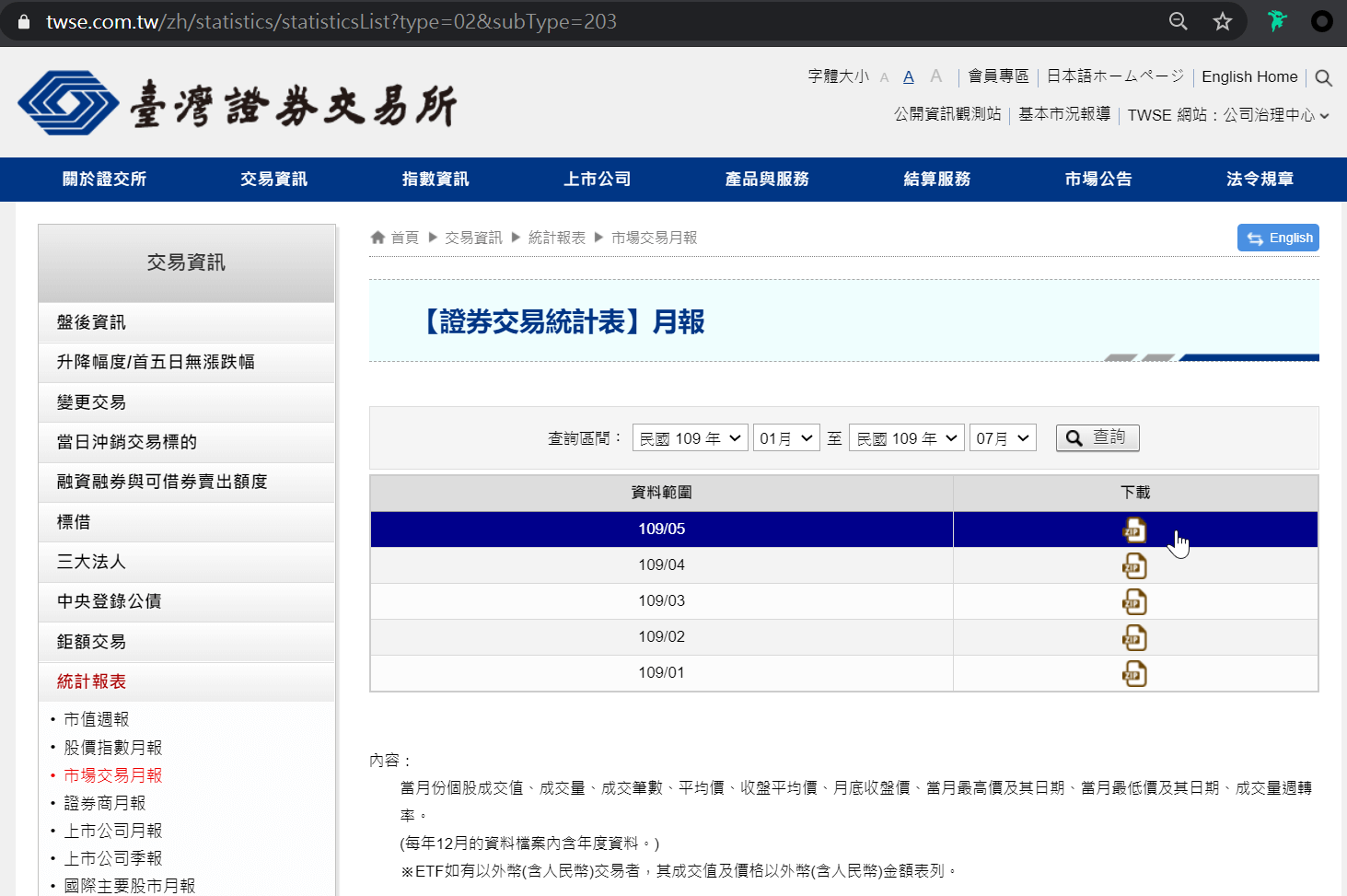Viewport: 1347px width, 896px height.
Task: Select medium font size A
Action: click(909, 77)
